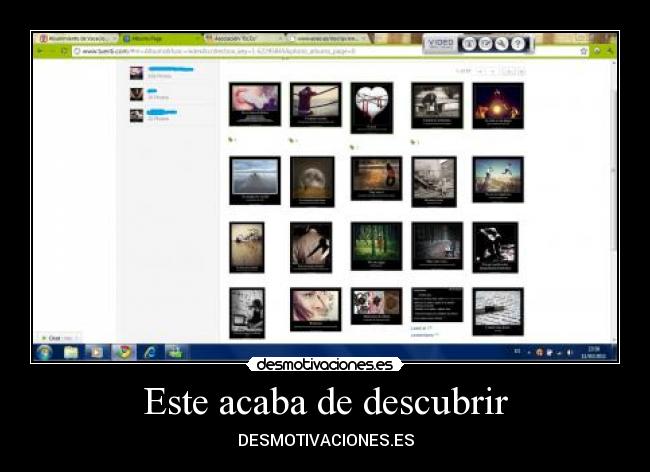Open the people jumping under blue sky thumbnail

click(x=498, y=179)
